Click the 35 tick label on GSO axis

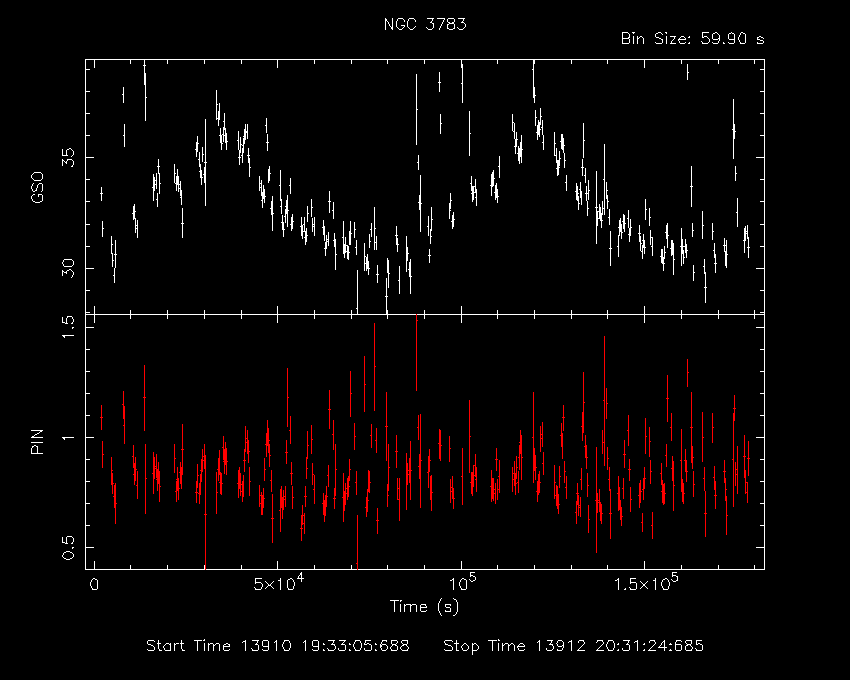pyautogui.click(x=68, y=157)
